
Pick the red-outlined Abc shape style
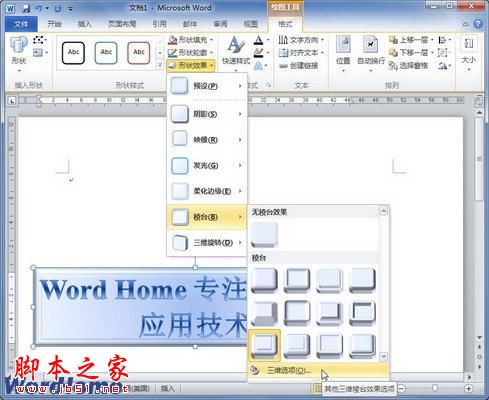tap(139, 53)
